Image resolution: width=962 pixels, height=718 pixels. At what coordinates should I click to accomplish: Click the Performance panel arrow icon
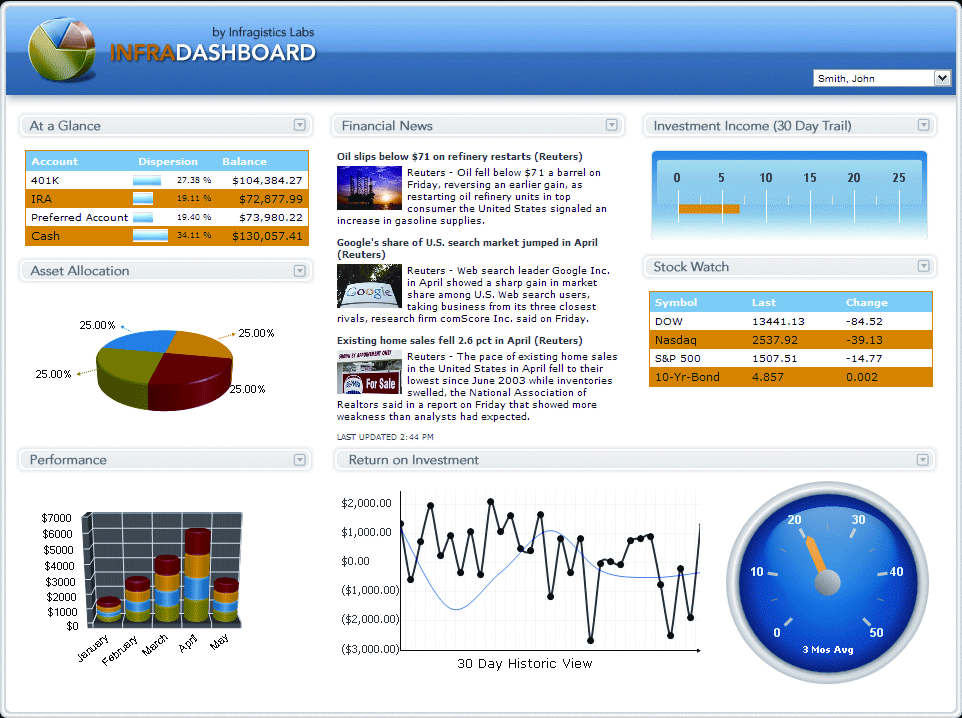click(299, 459)
